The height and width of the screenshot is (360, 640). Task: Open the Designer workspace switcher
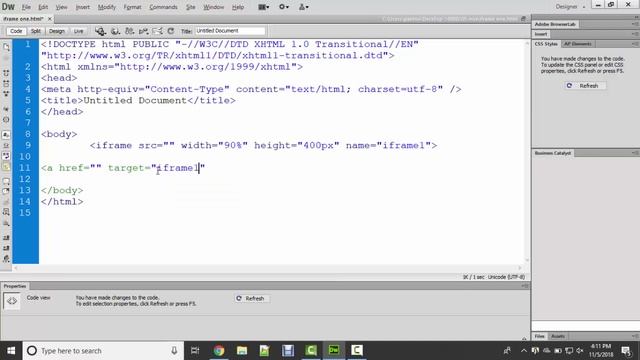[570, 7]
